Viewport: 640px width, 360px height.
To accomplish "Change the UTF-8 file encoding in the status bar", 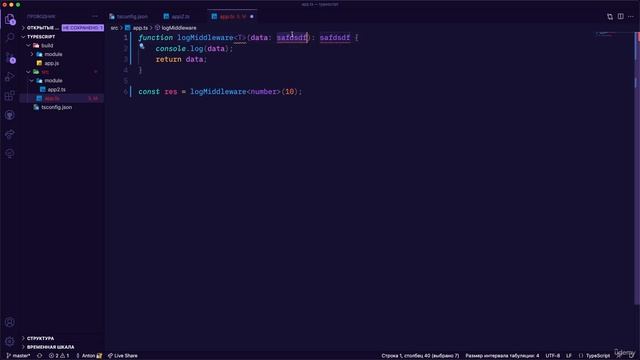I will point(553,356).
